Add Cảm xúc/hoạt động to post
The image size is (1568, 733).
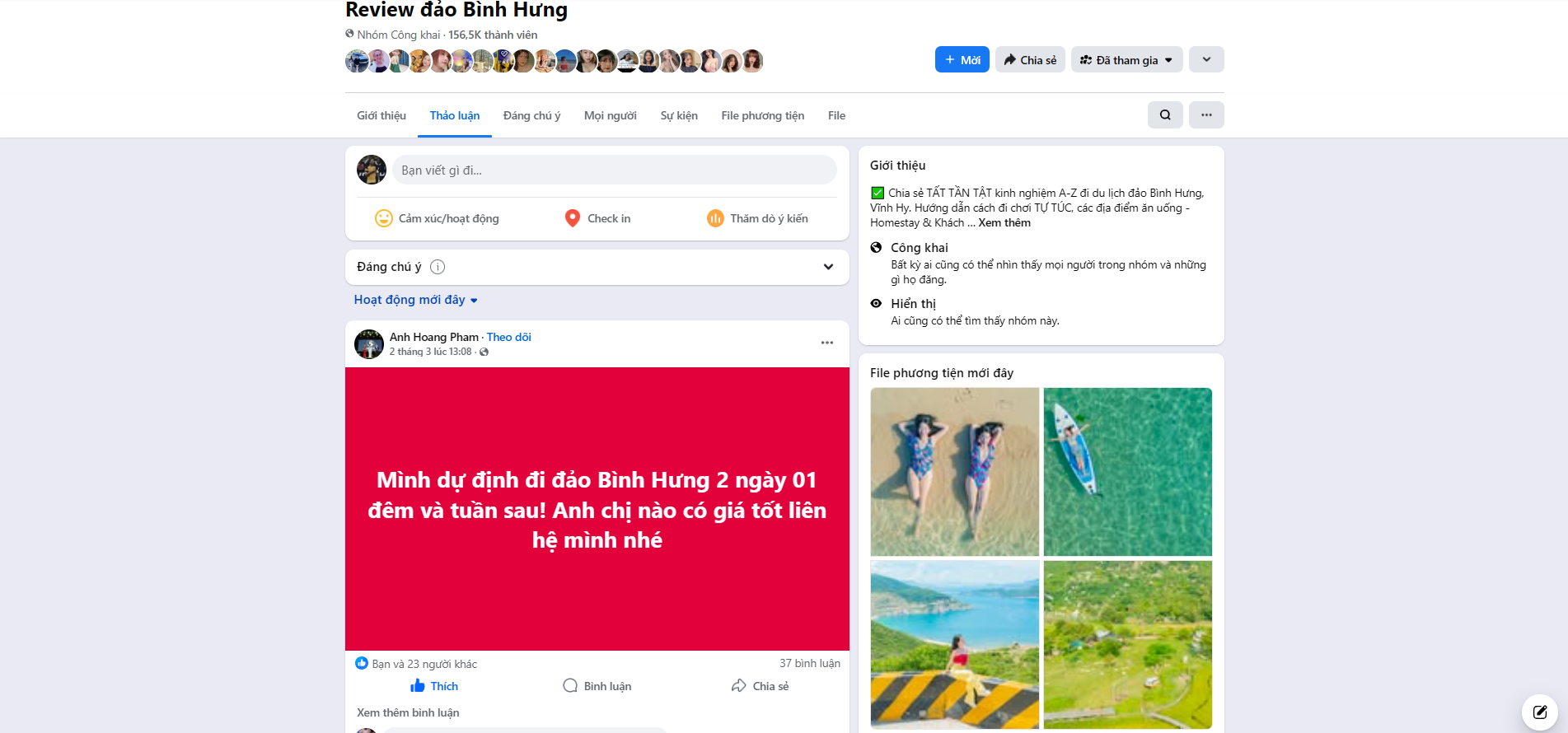click(437, 218)
